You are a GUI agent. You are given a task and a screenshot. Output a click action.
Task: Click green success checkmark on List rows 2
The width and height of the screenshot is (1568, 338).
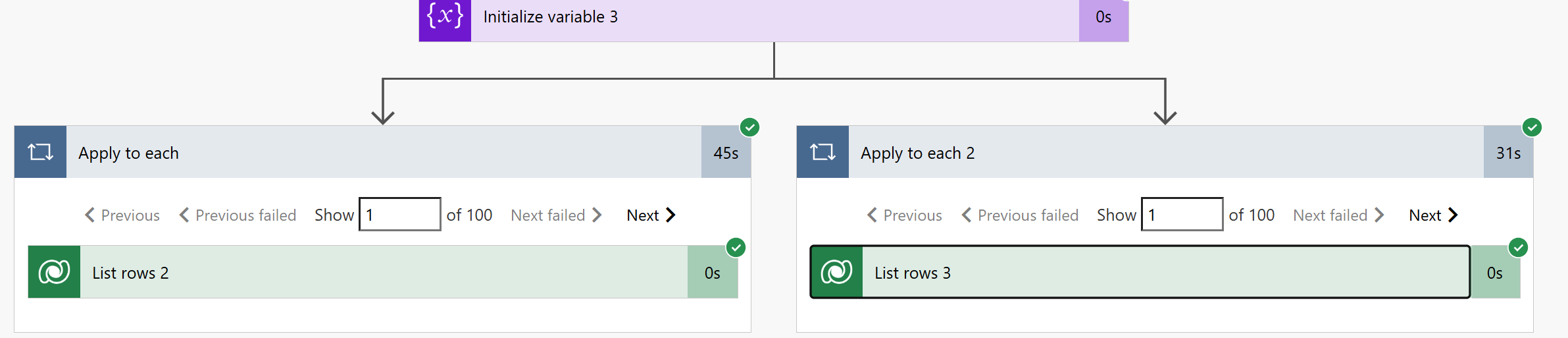(736, 248)
